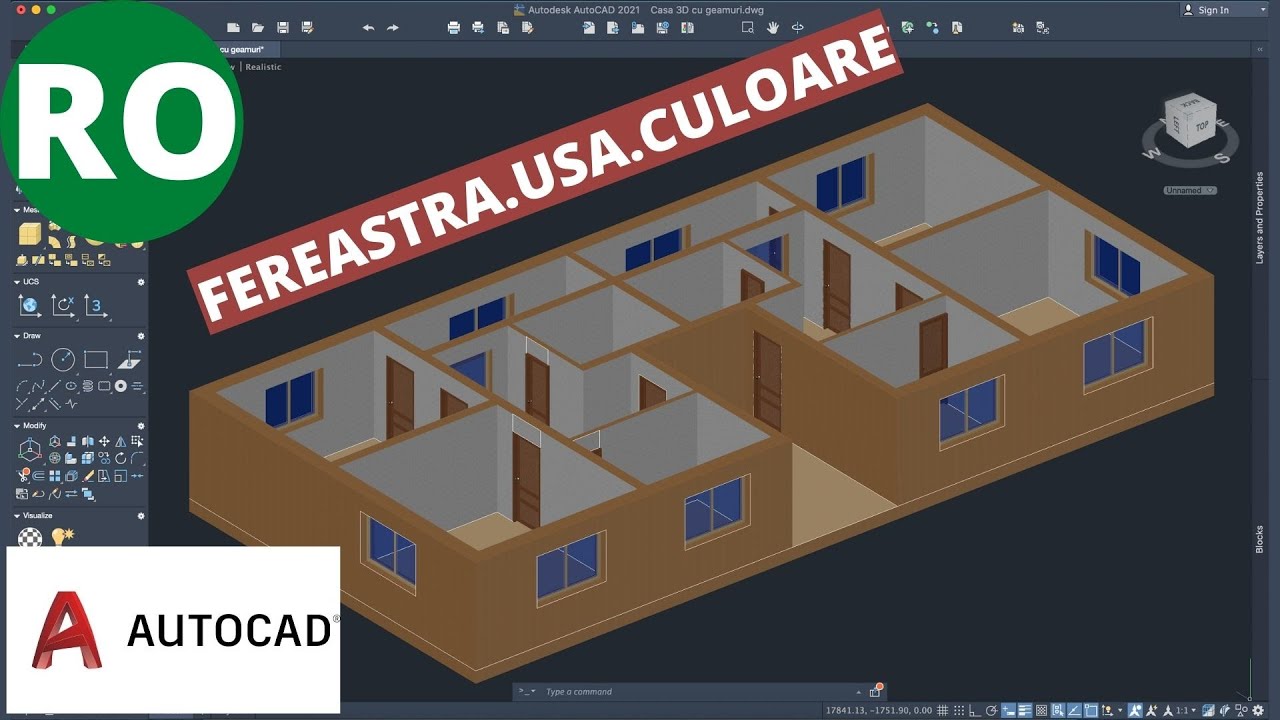Select the World UCS globe icon

(x=30, y=305)
